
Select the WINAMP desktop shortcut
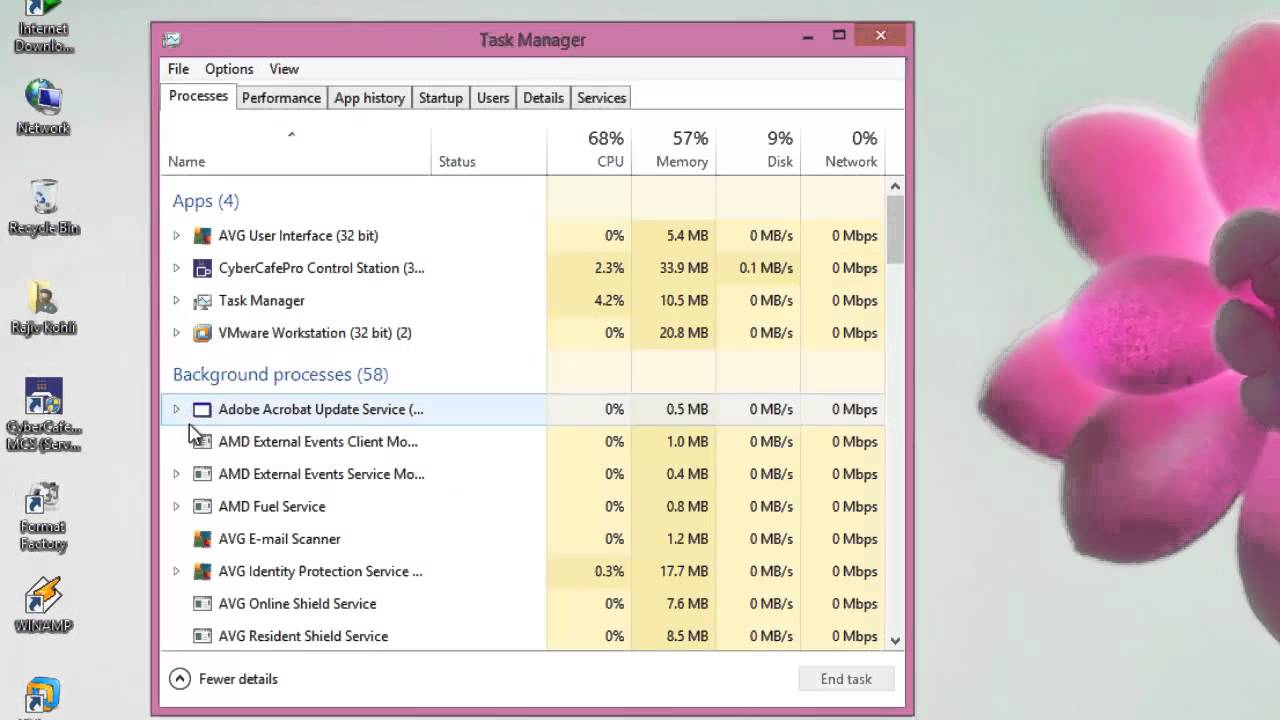tap(43, 605)
